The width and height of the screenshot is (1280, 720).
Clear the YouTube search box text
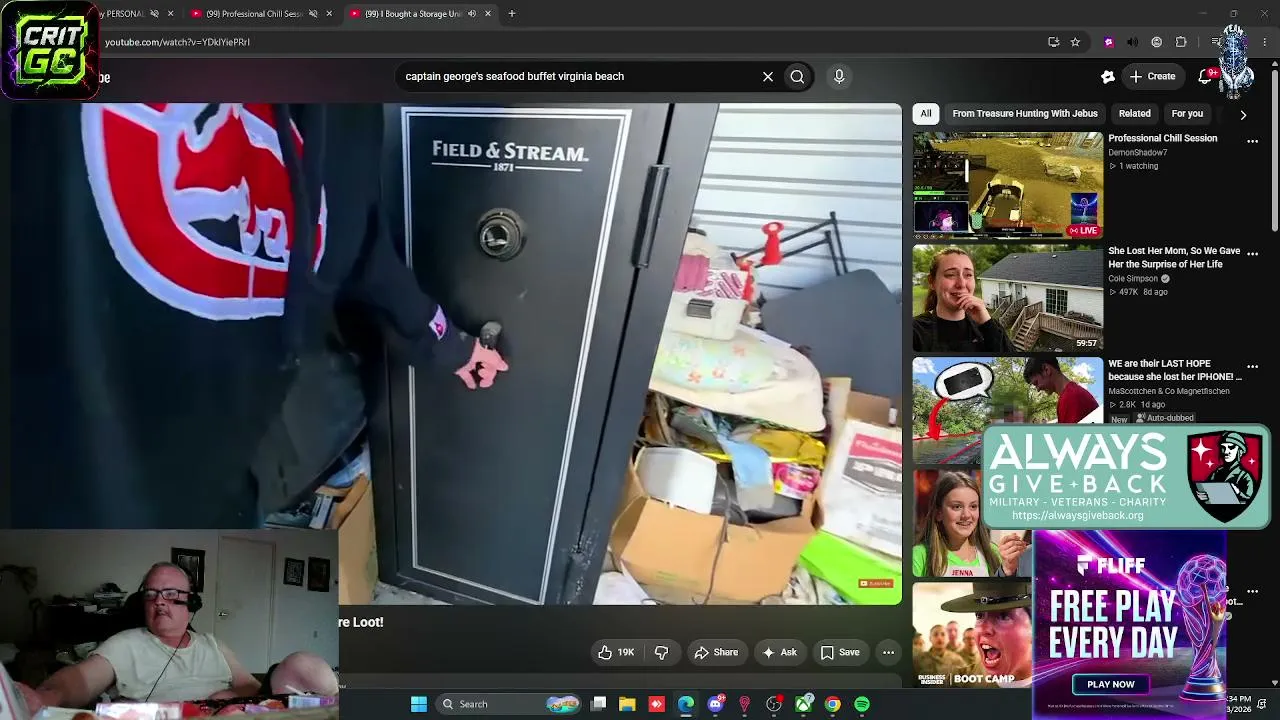768,76
